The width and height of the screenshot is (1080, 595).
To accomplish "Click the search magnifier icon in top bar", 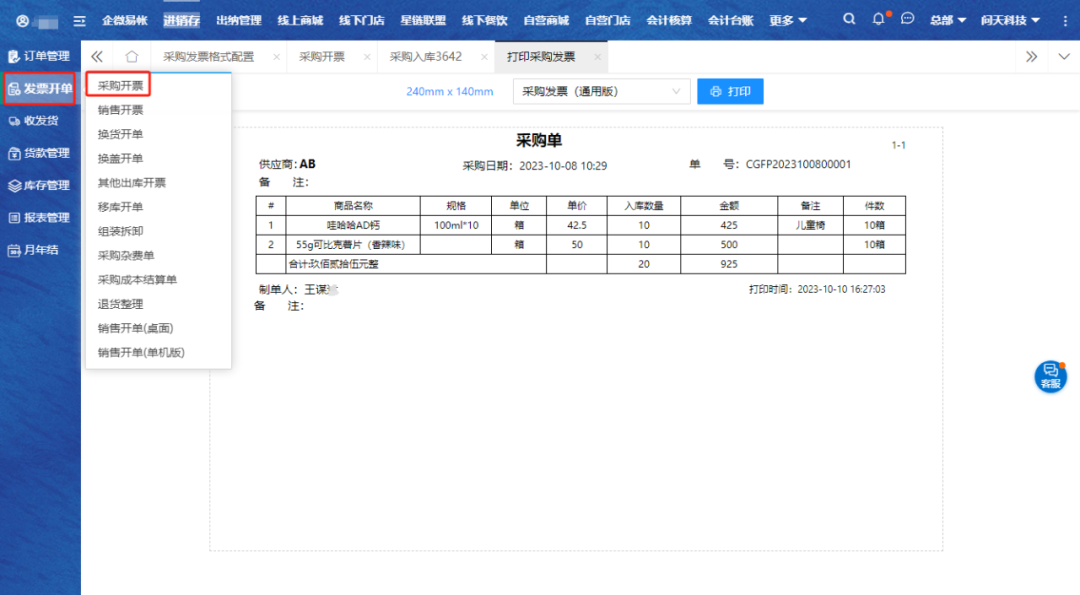I will pyautogui.click(x=849, y=19).
